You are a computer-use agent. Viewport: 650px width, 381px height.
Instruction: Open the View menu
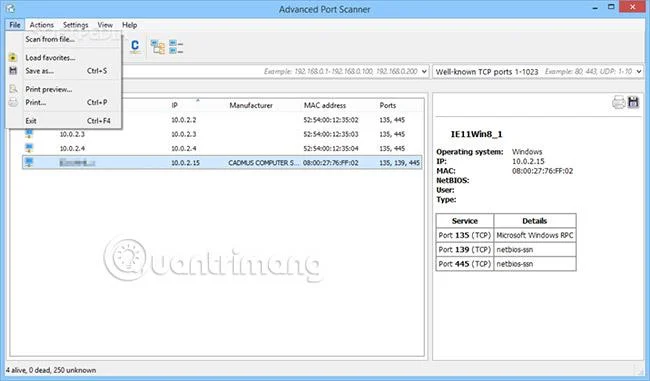(x=105, y=25)
